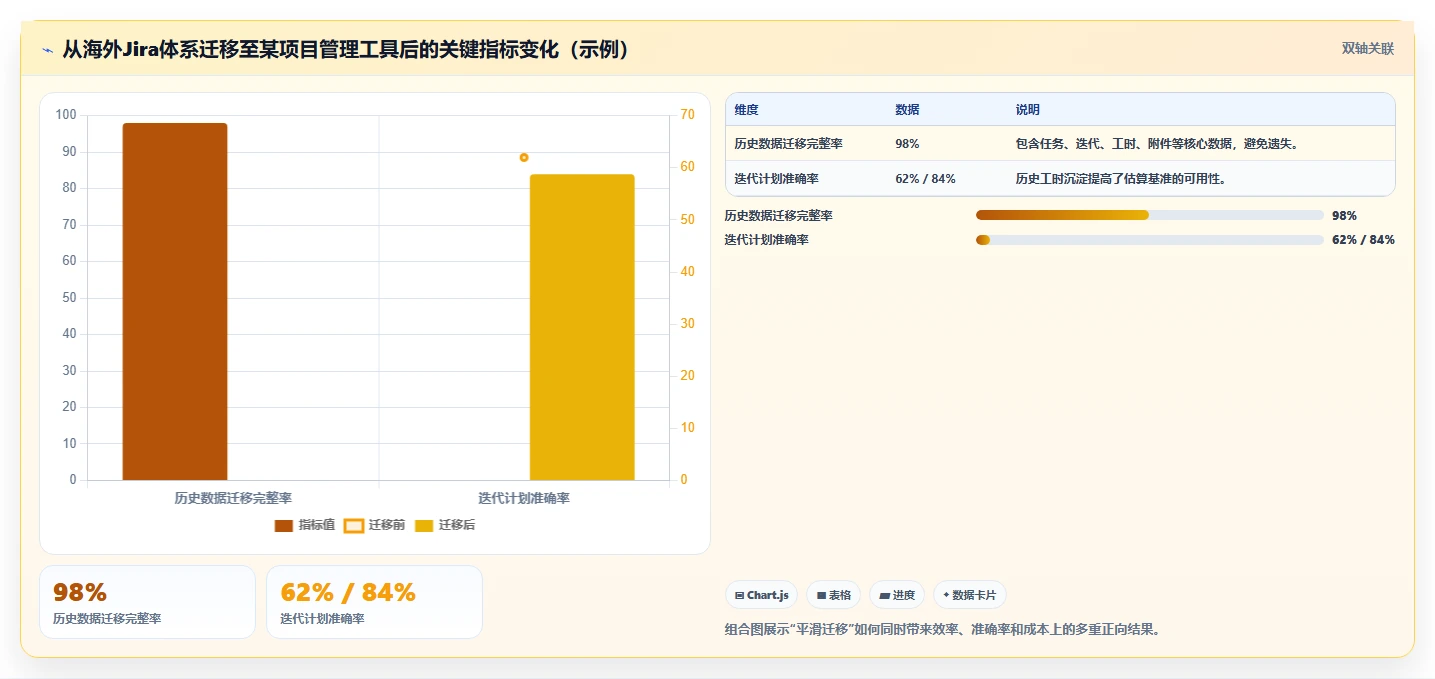
Task: Click the 迁移前 data point circle
Action: 524,157
